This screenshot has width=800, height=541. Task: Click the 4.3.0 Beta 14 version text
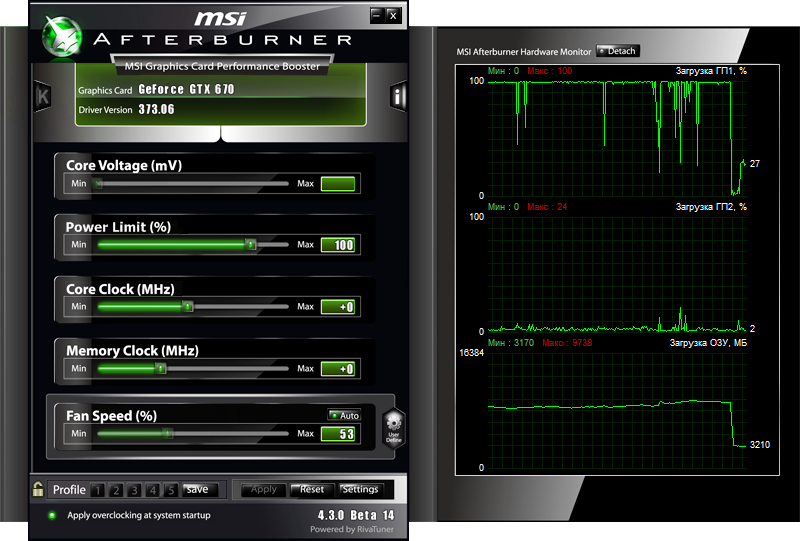[356, 515]
